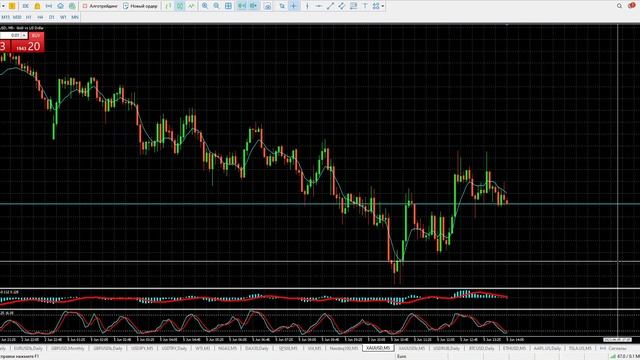Switch to the AAPL.US,Daily chart tab
Image resolution: width=640 pixels, height=360 pixels.
547,348
